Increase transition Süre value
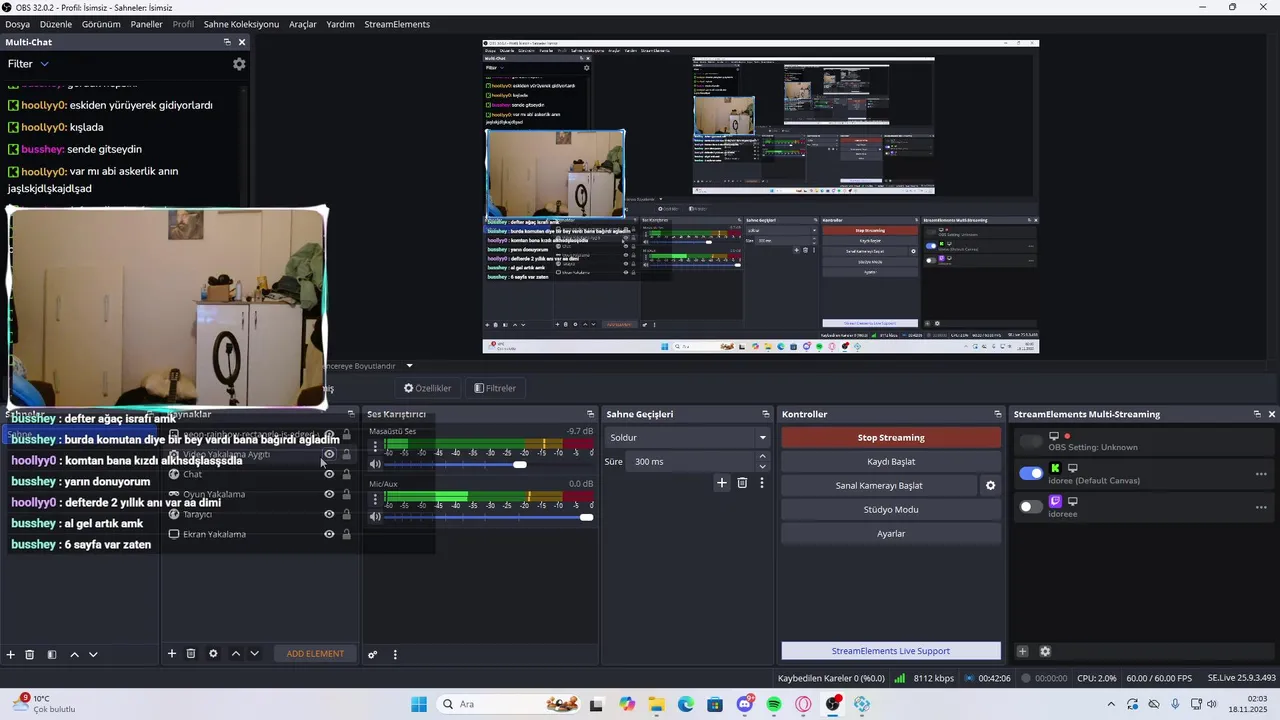Image resolution: width=1280 pixels, height=720 pixels. 762,457
